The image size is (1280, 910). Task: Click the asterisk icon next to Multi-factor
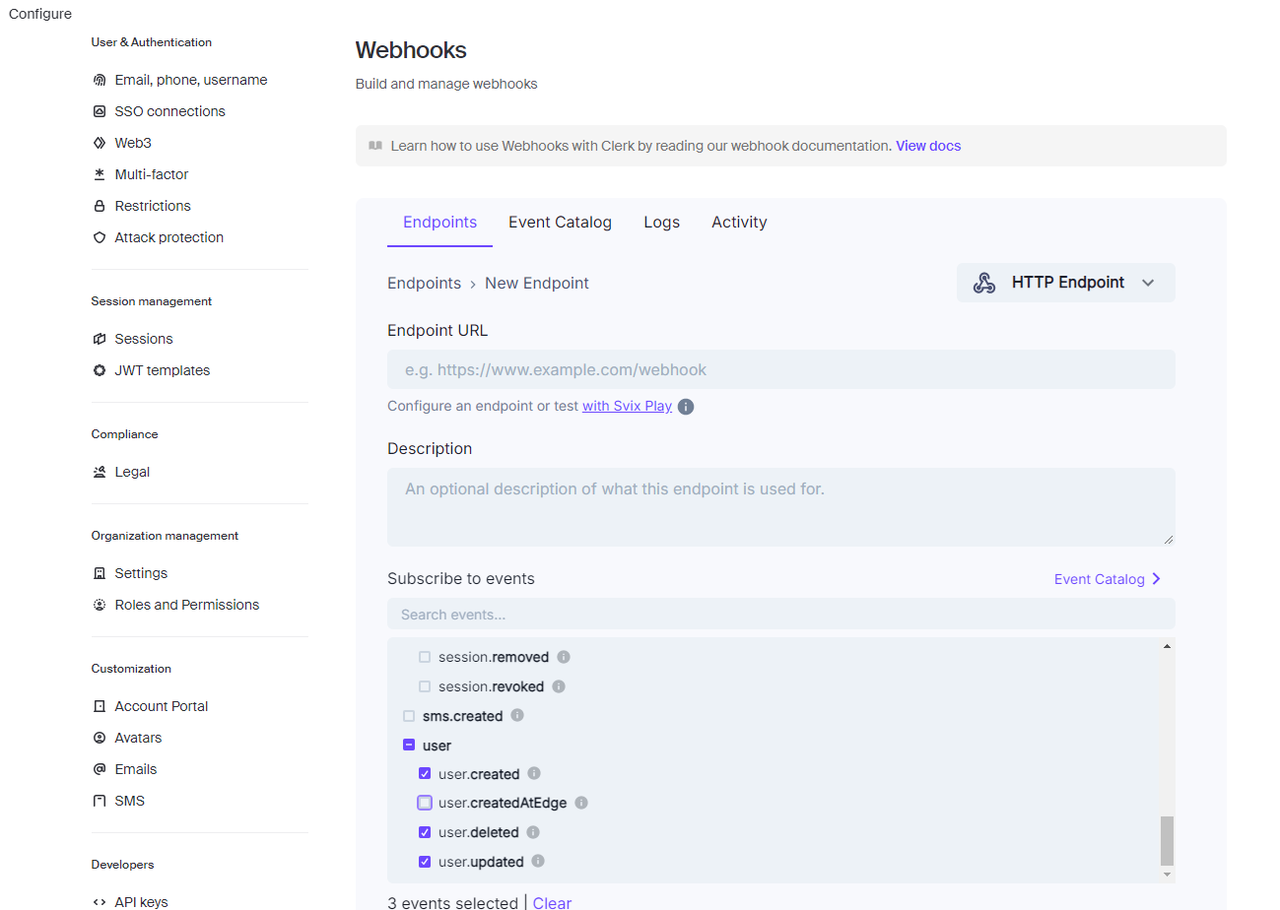[x=99, y=174]
